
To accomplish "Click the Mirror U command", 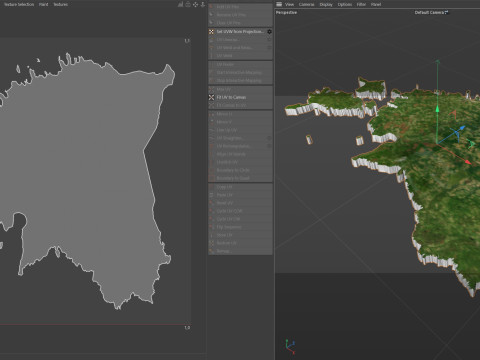I will pos(240,114).
